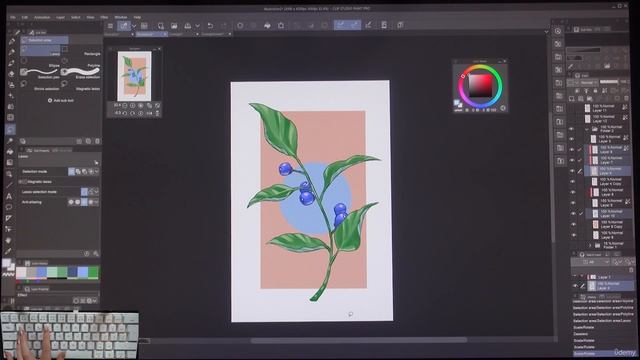The height and width of the screenshot is (360, 640).
Task: Open the Layer menu
Action: pos(60,17)
